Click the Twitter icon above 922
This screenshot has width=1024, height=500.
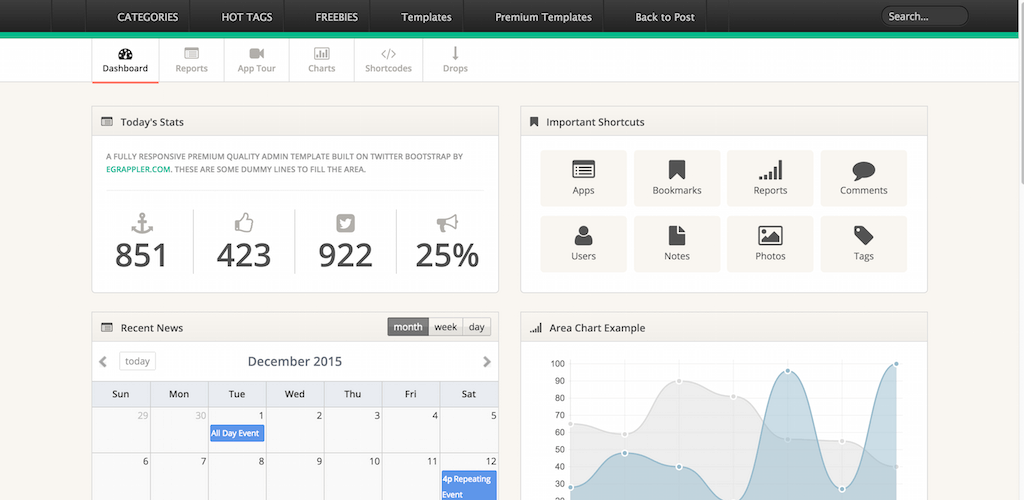click(x=345, y=223)
